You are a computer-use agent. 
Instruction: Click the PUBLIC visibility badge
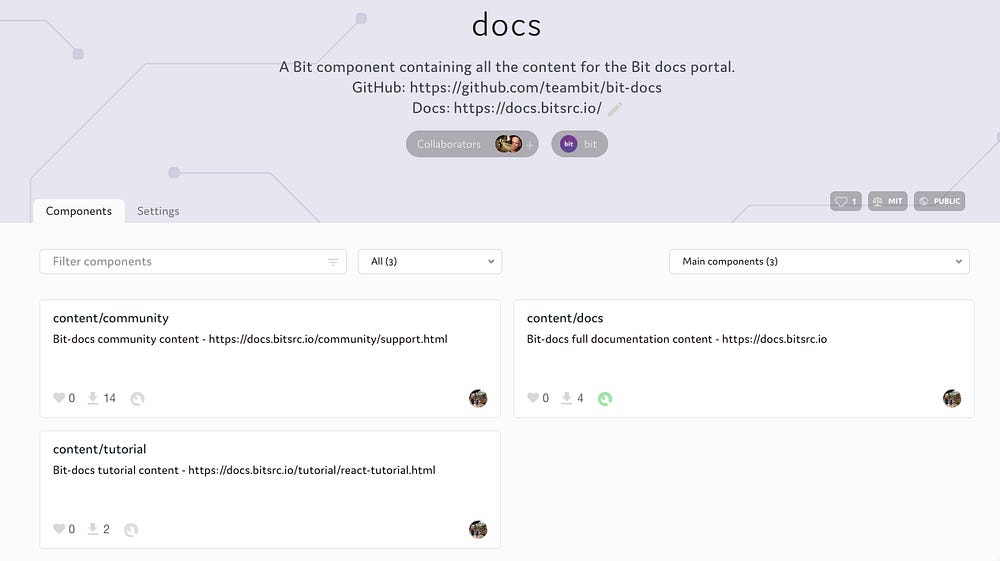[x=939, y=201]
